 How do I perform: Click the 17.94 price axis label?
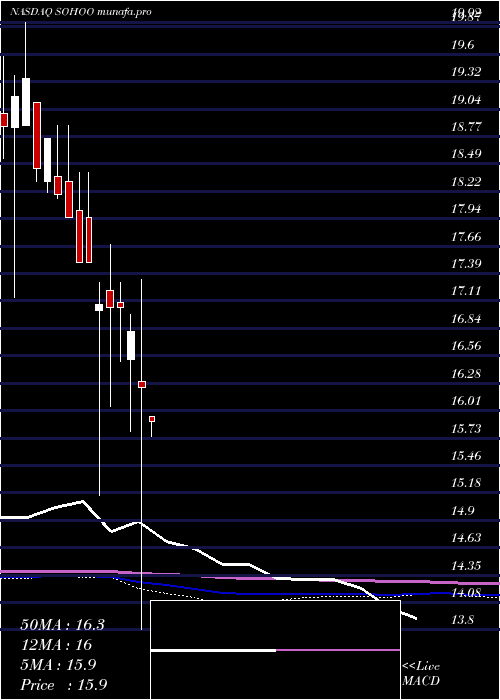(466, 209)
